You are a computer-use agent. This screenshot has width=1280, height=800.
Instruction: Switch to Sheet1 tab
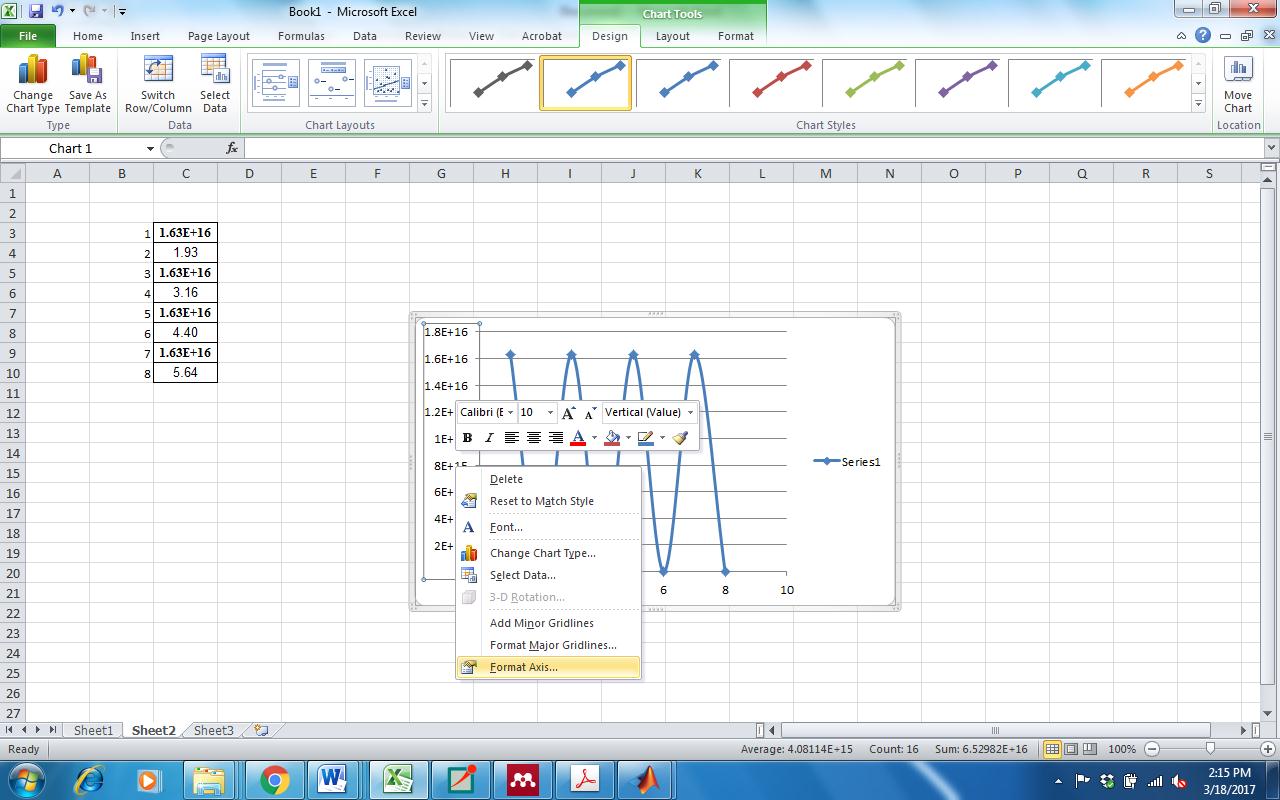(93, 730)
